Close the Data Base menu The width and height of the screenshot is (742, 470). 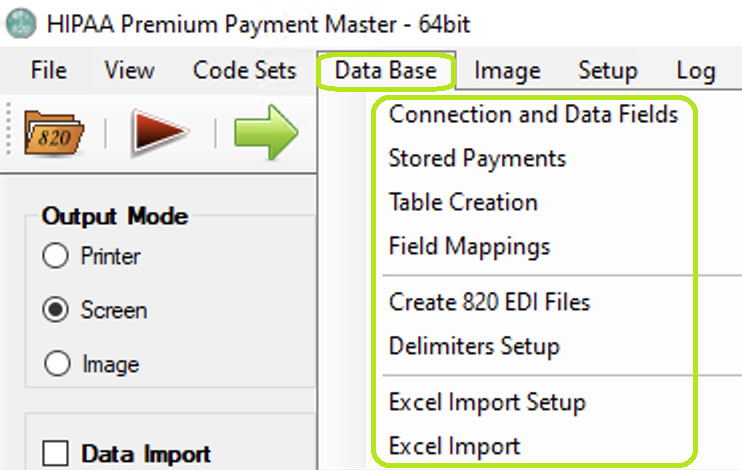(386, 71)
